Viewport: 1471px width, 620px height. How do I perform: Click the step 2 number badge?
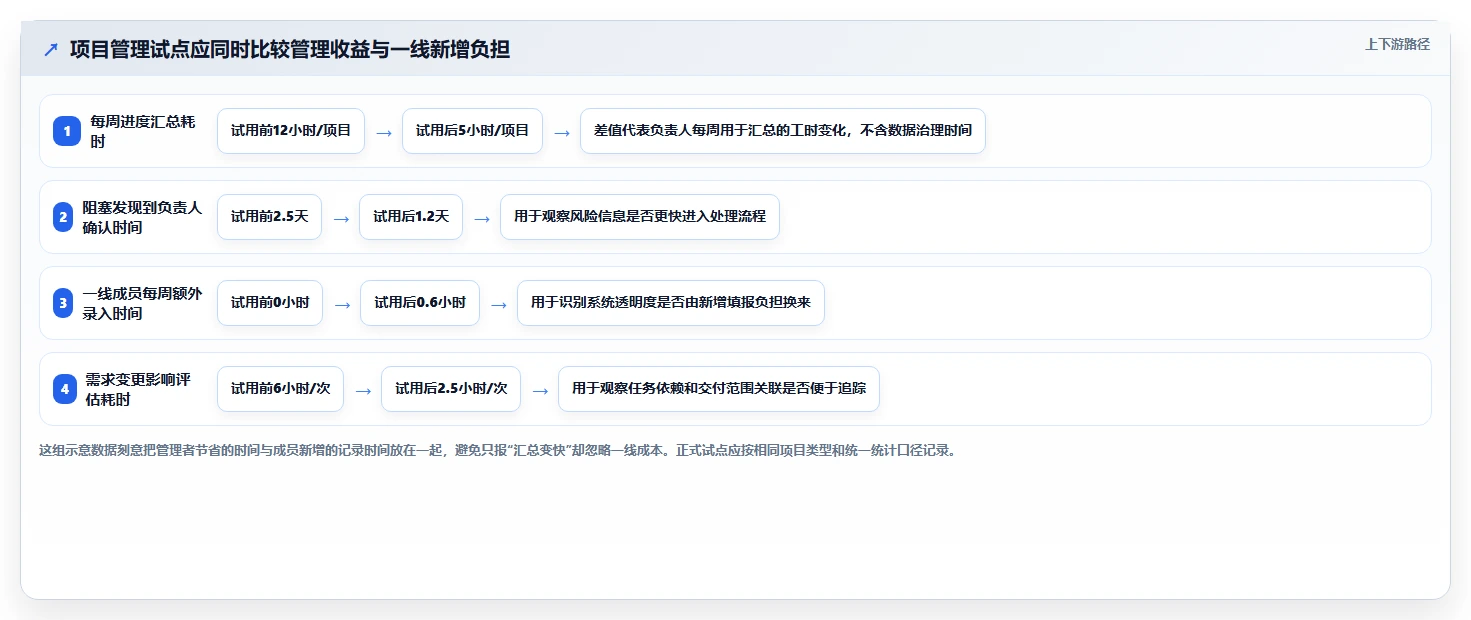click(x=64, y=217)
